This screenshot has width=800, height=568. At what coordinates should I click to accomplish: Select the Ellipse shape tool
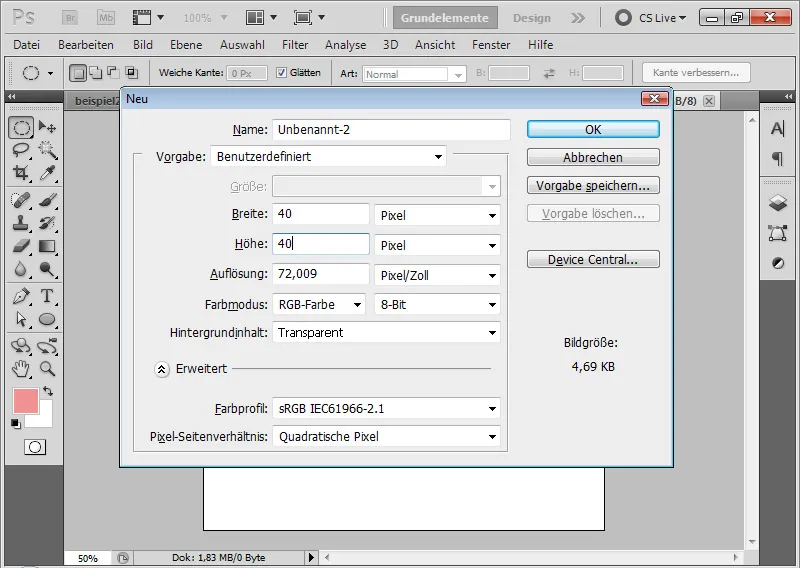[x=47, y=319]
